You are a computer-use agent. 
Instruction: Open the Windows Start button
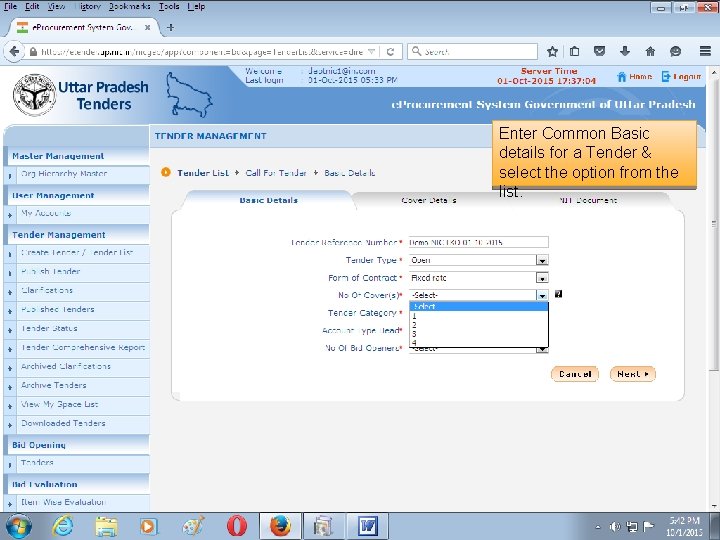point(18,526)
